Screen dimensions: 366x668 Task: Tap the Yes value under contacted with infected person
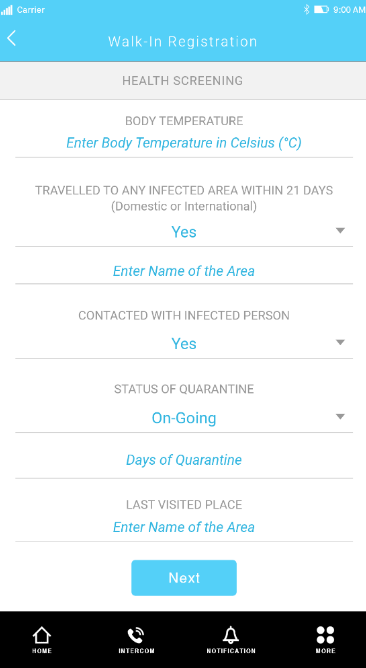click(184, 343)
